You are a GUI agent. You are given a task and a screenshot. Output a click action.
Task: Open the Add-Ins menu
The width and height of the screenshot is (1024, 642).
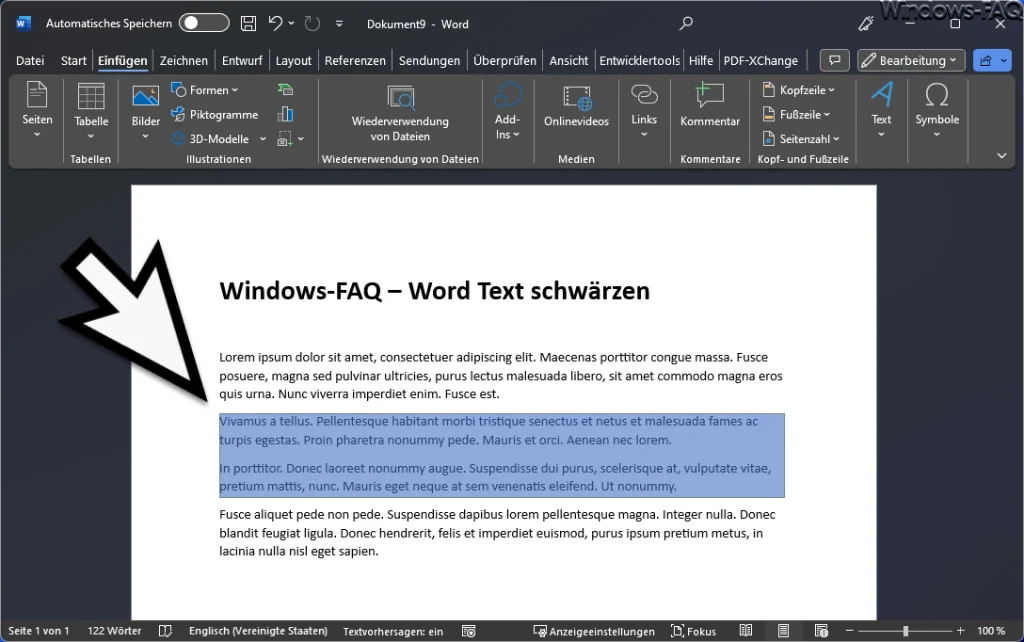click(507, 111)
